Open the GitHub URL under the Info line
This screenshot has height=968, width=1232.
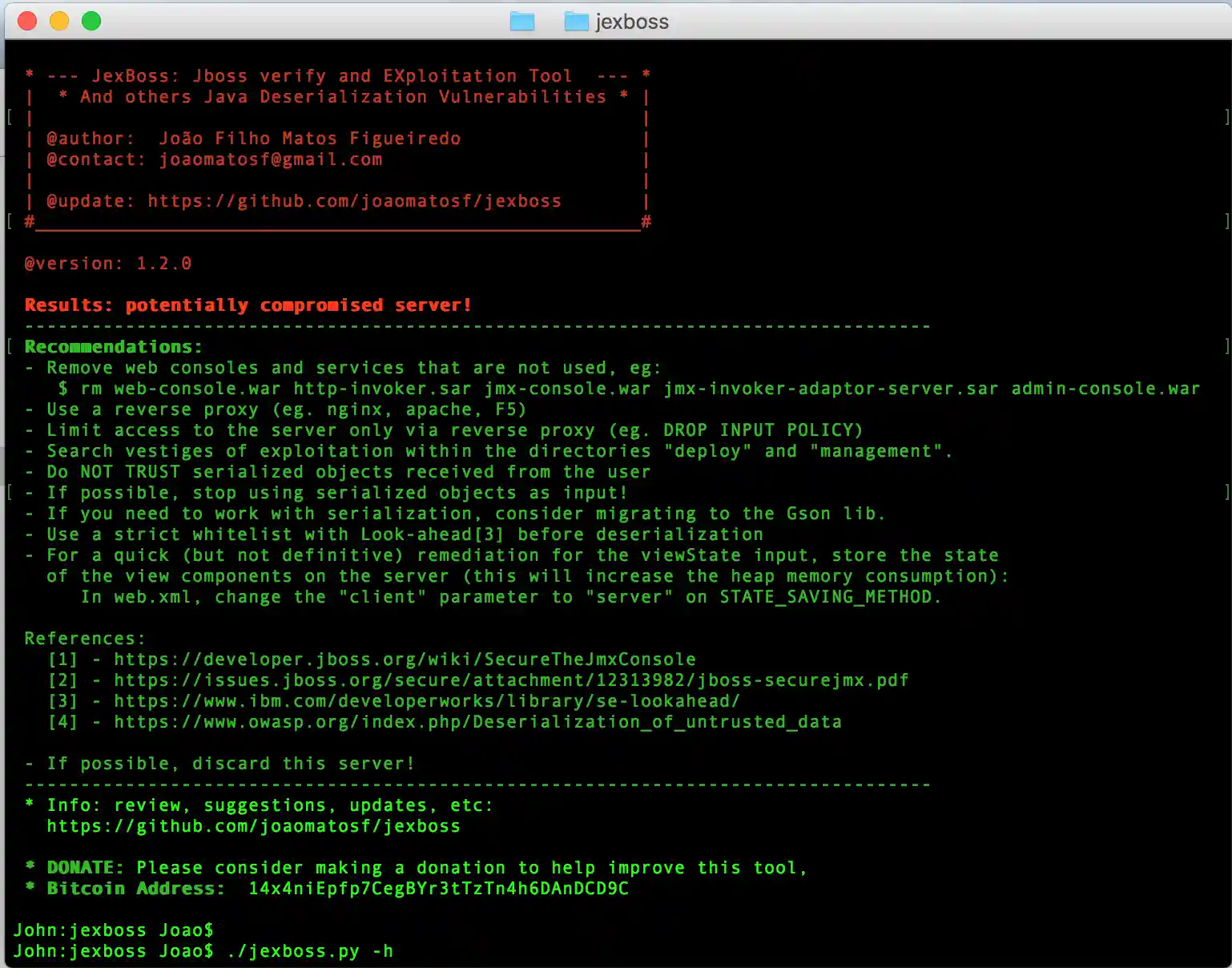pos(253,826)
